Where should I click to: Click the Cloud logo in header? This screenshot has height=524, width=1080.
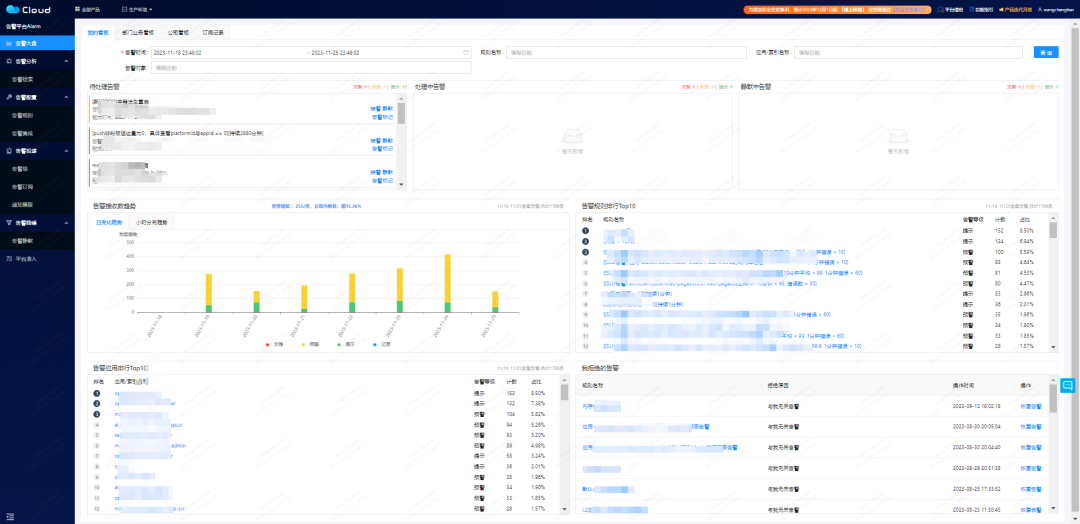(x=28, y=10)
